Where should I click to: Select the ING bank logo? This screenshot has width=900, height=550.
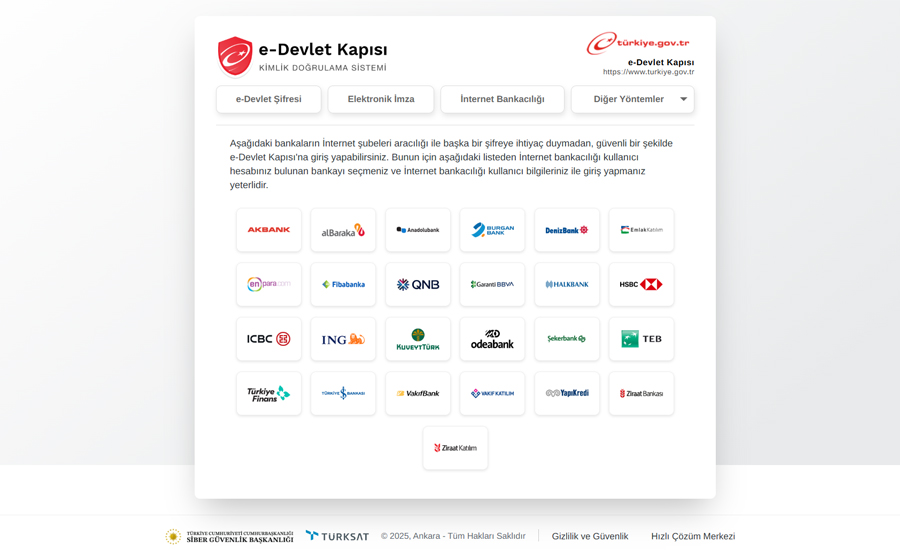[x=343, y=339]
